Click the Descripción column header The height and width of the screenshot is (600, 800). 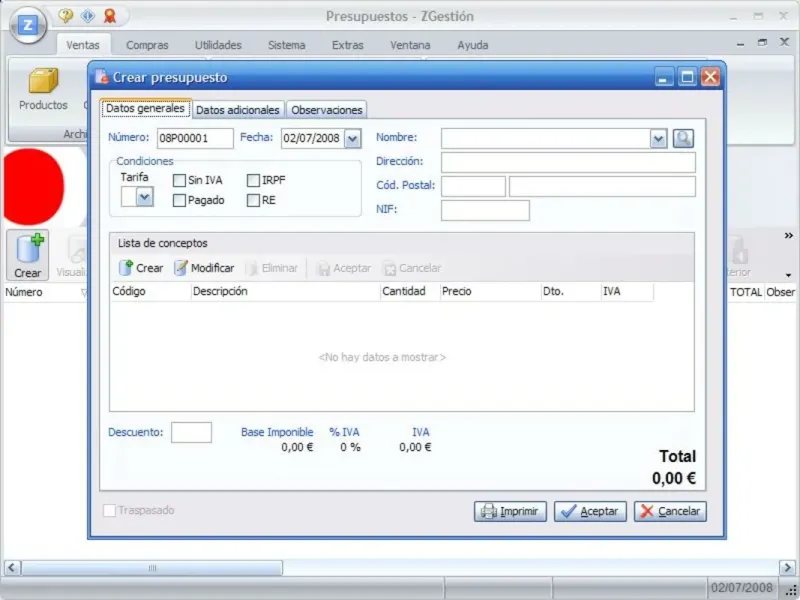(x=286, y=291)
